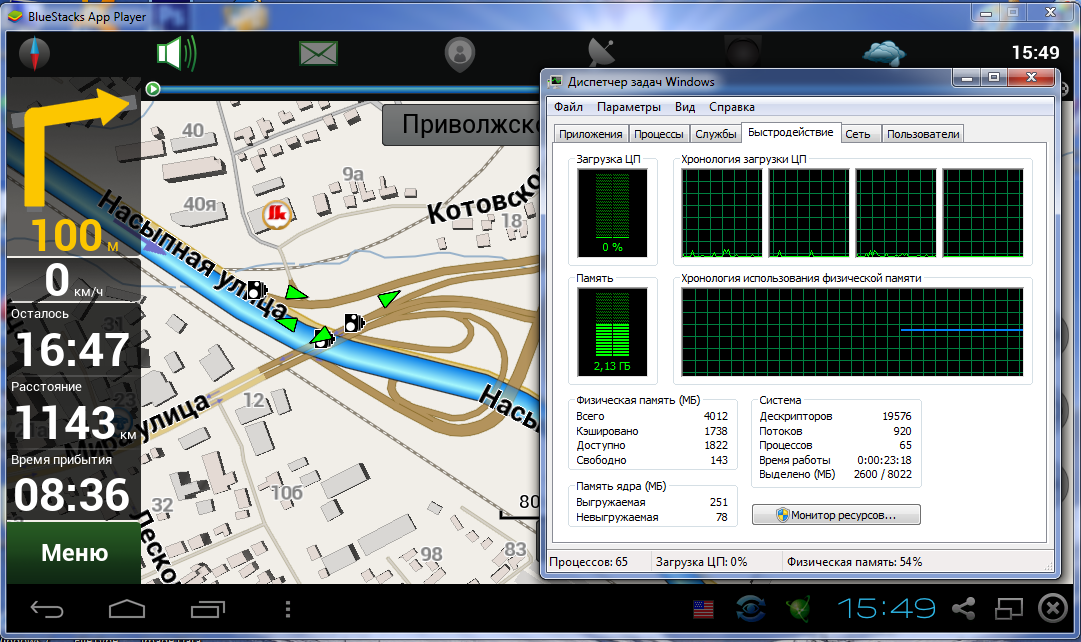Click the green vehicle position arrow on route
The height and width of the screenshot is (642, 1081).
323,336
